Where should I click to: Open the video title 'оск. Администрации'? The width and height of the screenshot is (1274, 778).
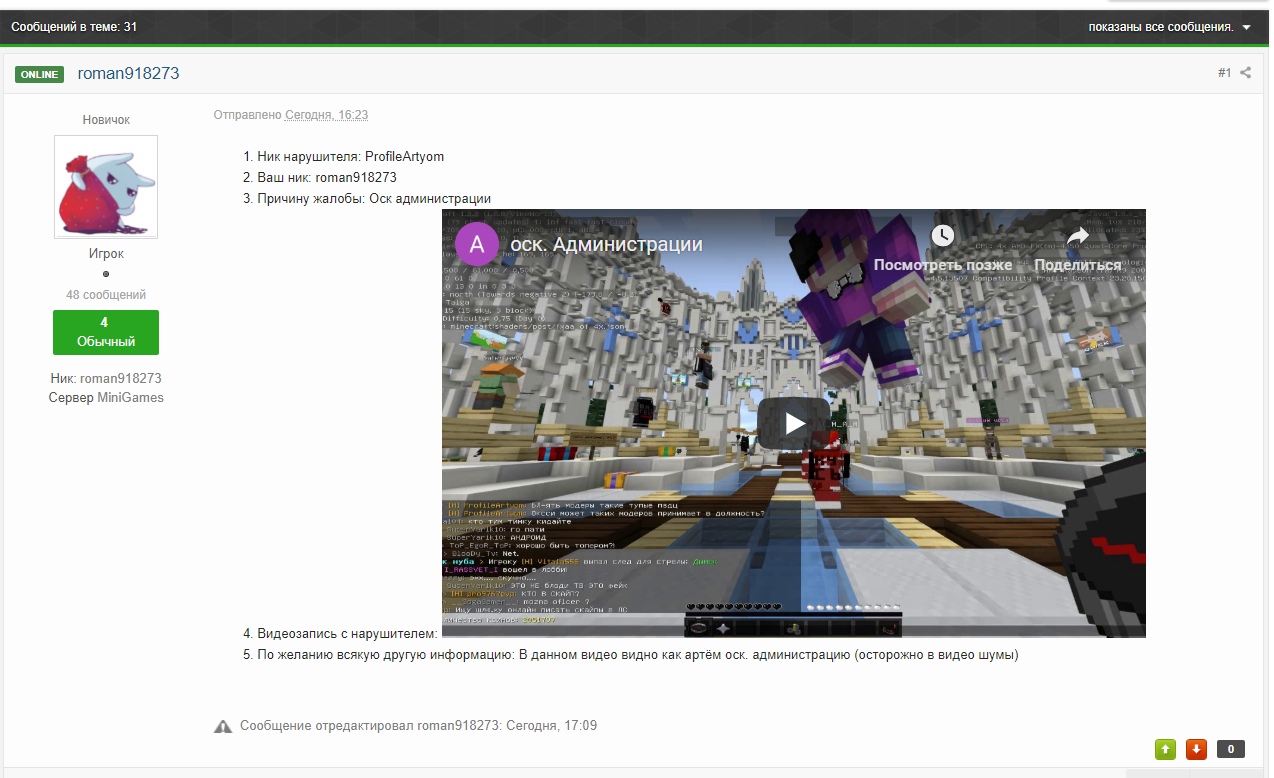(606, 245)
